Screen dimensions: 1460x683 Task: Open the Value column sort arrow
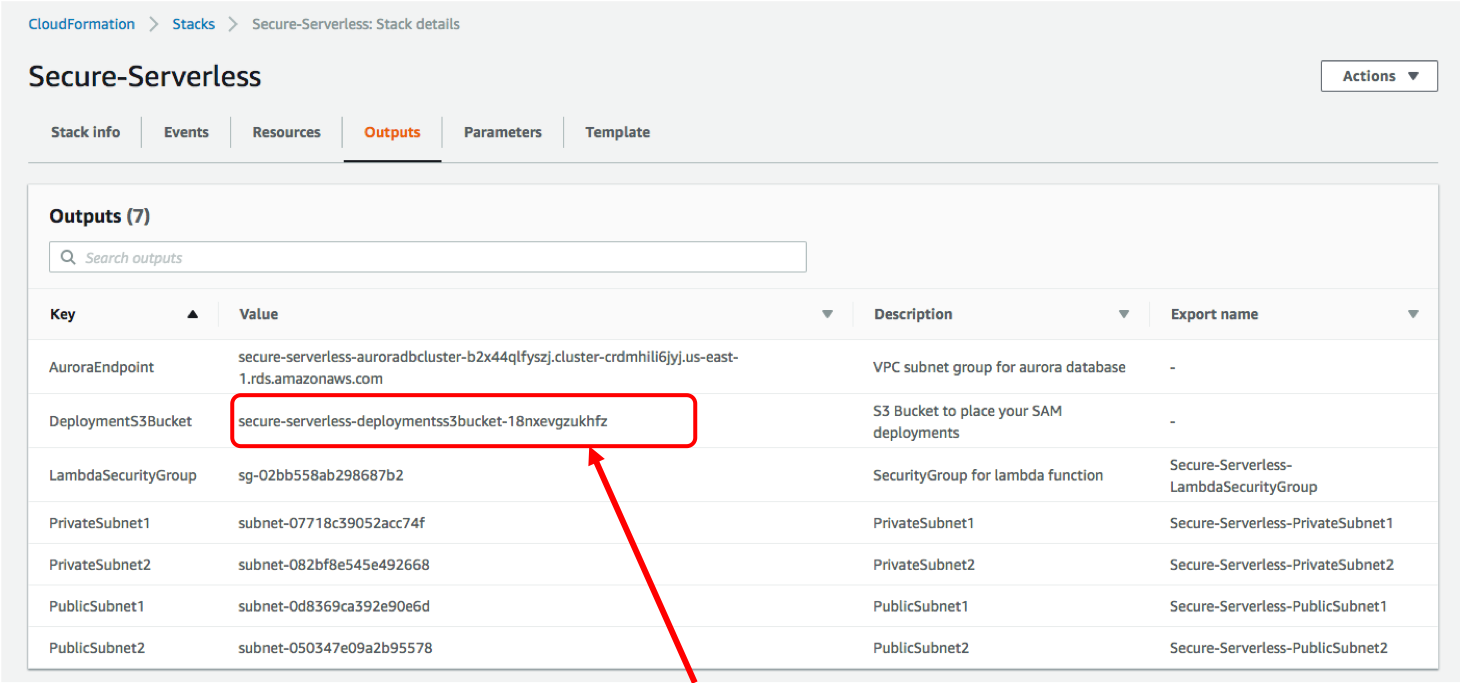(x=827, y=314)
